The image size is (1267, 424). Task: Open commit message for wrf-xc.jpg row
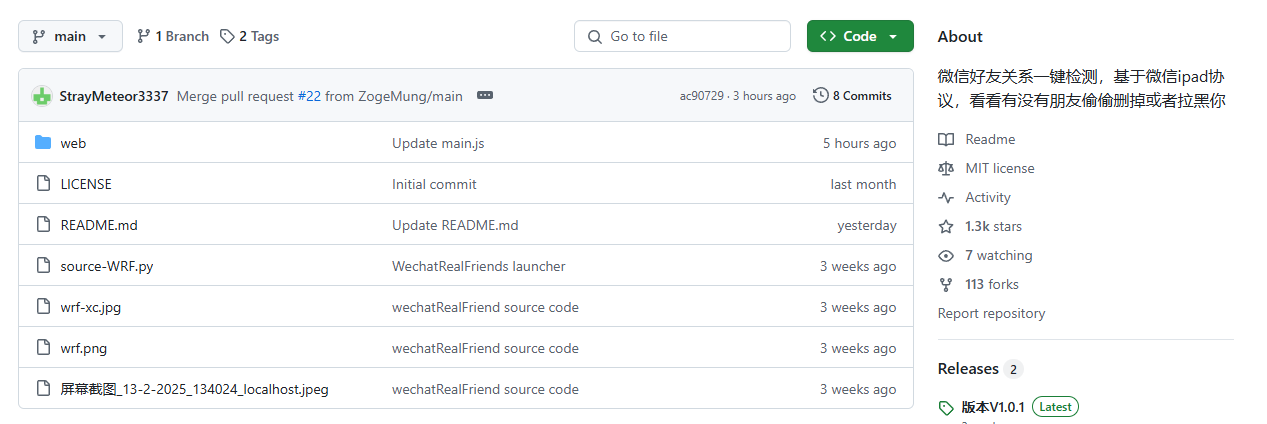[x=485, y=307]
